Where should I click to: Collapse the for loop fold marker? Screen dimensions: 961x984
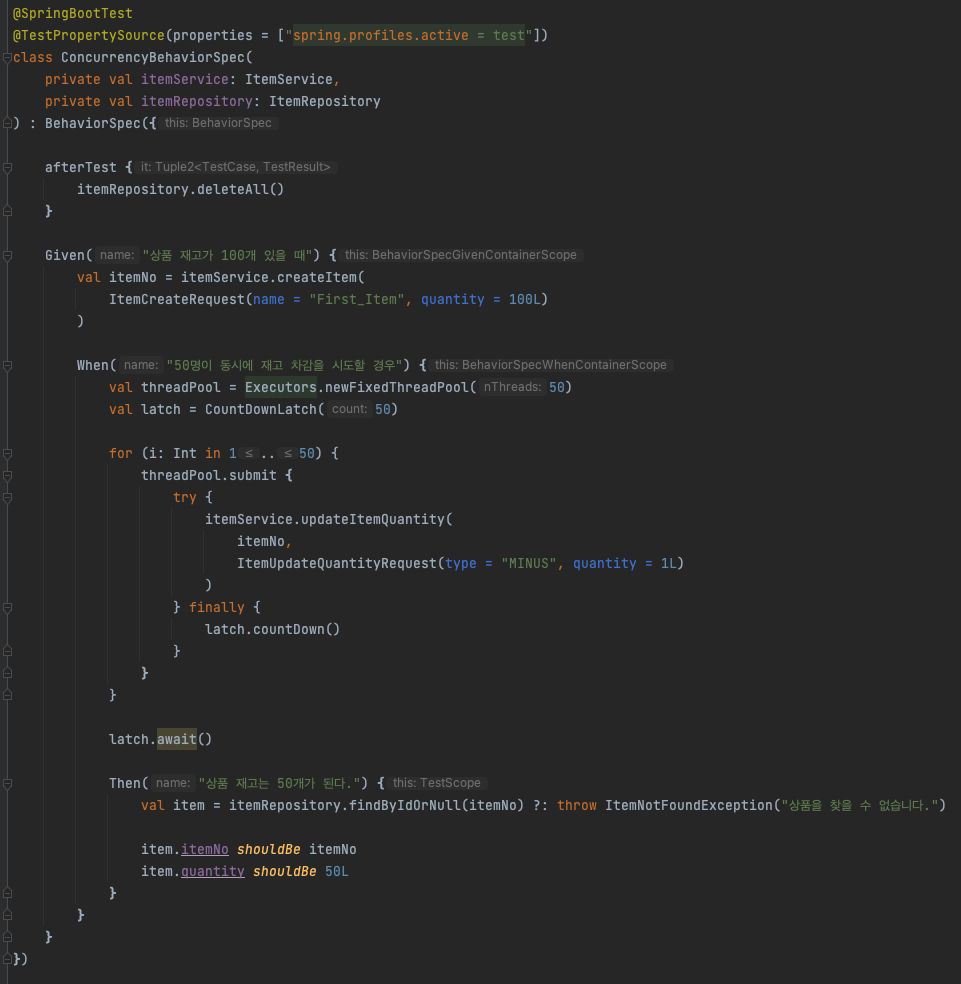(x=8, y=453)
